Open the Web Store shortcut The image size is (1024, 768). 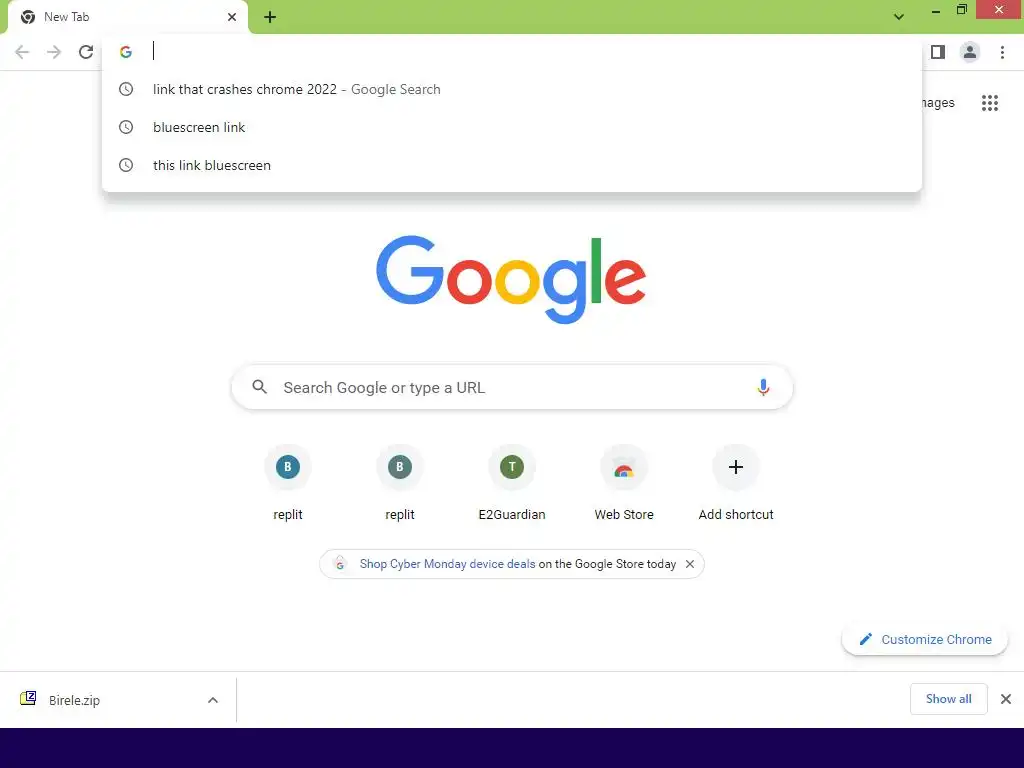[624, 482]
